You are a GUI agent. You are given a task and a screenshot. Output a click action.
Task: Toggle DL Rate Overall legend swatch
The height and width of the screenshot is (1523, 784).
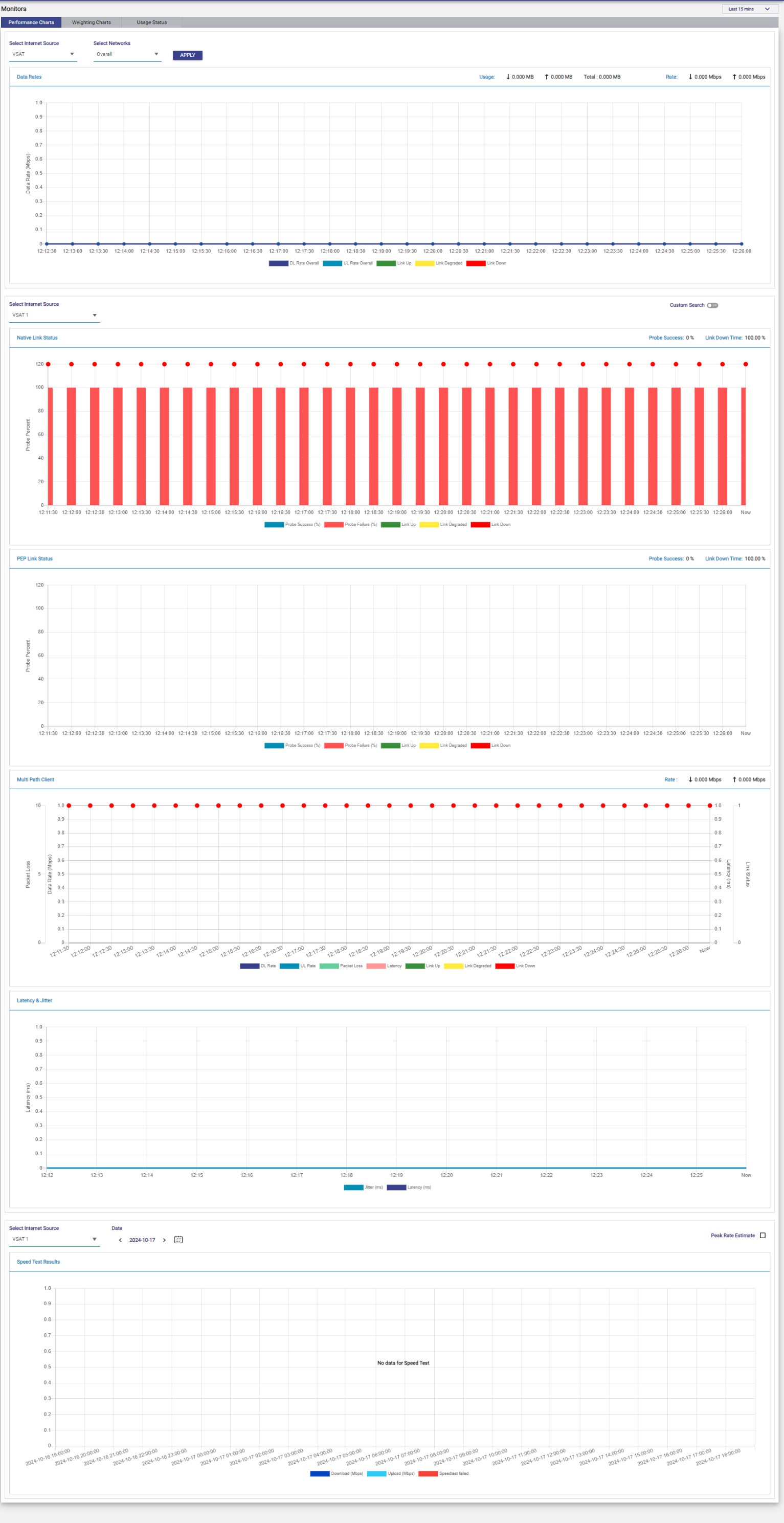(279, 264)
